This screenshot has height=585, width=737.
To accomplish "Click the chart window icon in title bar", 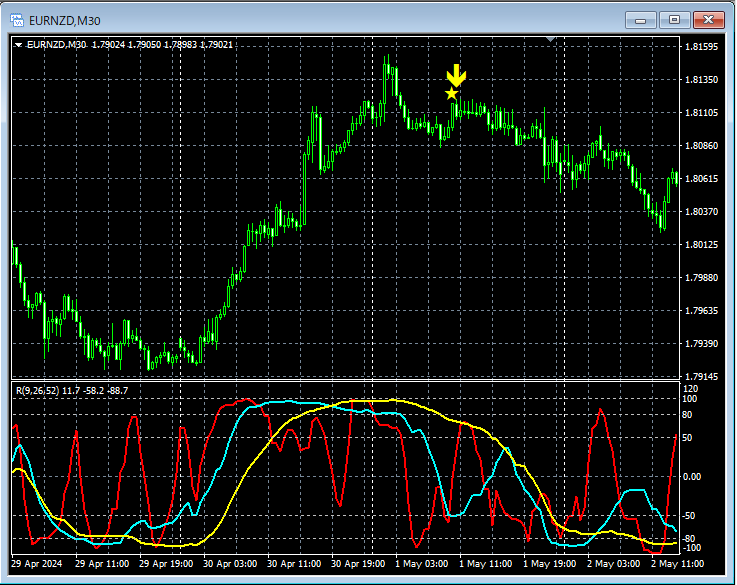I will pyautogui.click(x=17, y=19).
